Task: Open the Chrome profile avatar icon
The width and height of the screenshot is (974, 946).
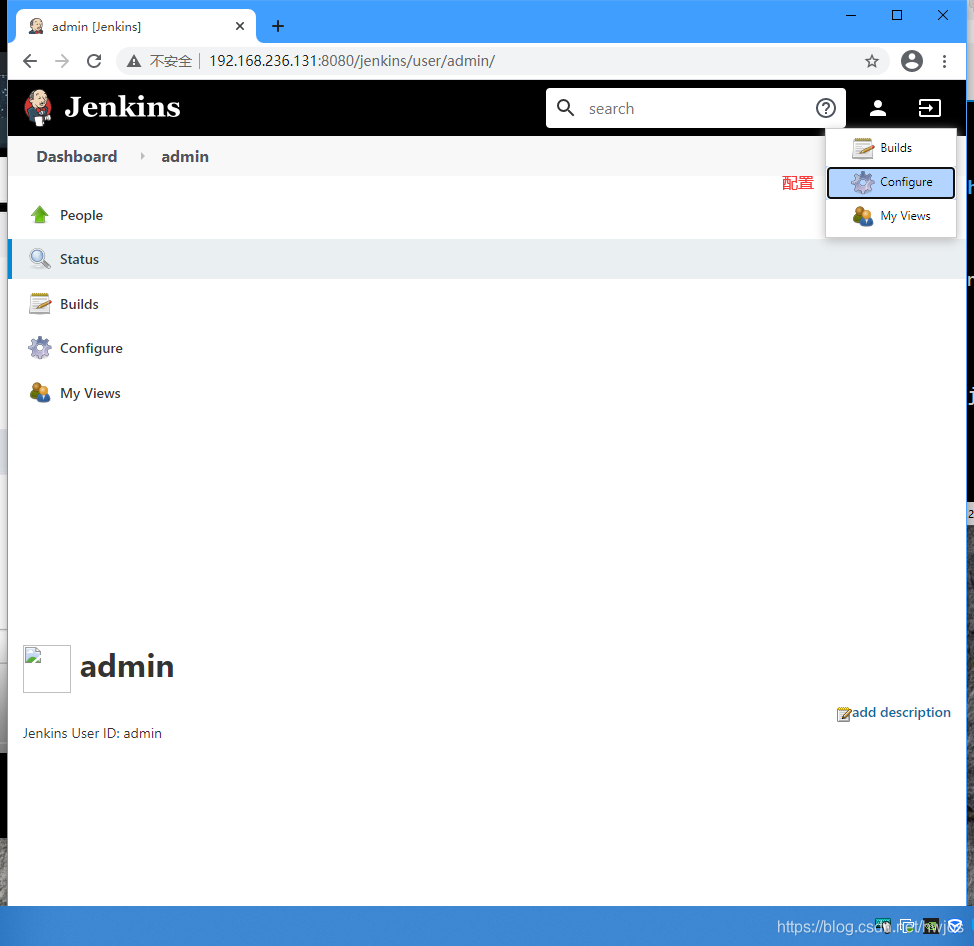Action: click(911, 61)
